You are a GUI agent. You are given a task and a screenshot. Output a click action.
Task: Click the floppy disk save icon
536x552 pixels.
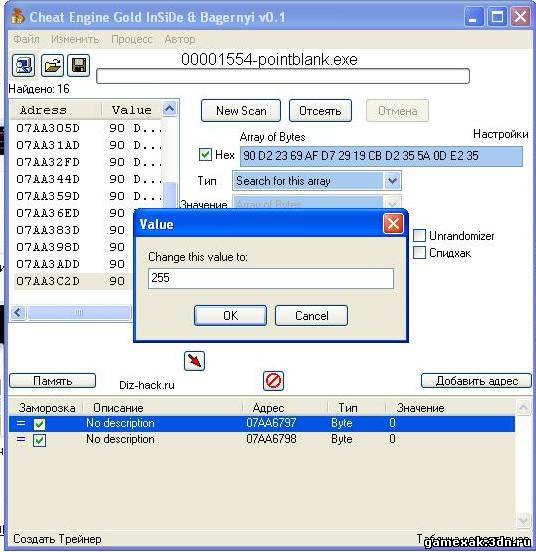click(78, 65)
